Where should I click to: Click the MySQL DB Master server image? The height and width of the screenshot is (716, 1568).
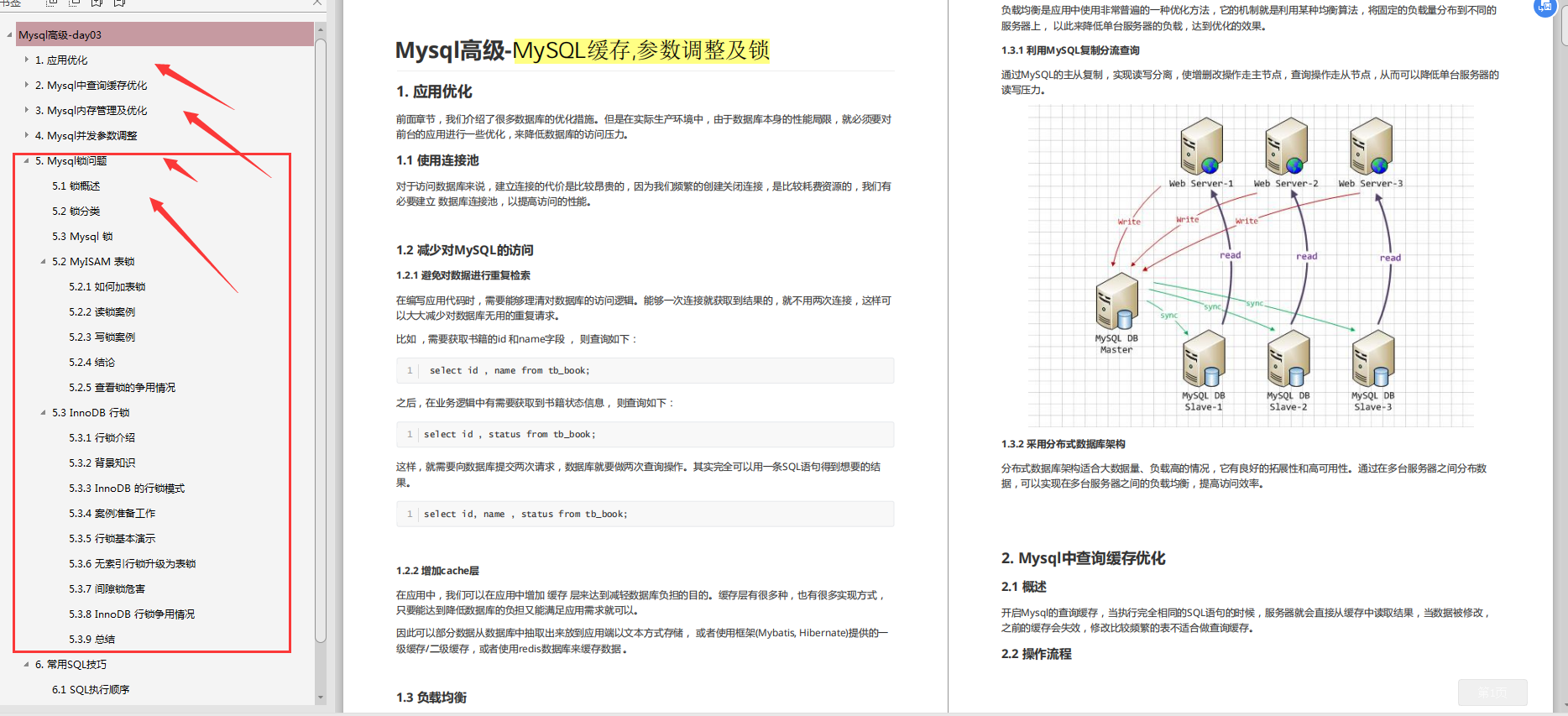1117,301
